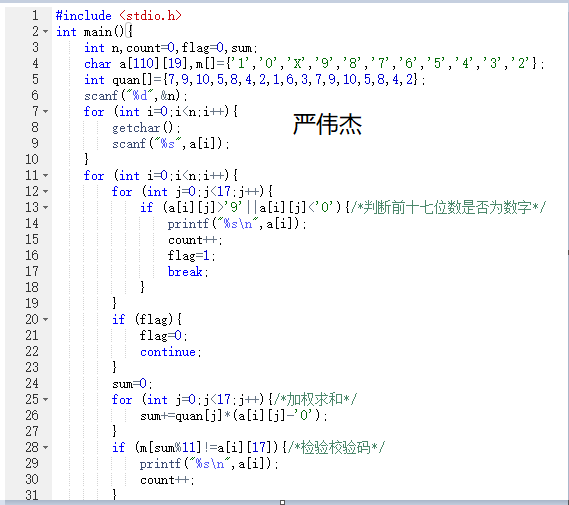Click the sum=0; statement
Screen dimensions: 569x505
tap(132, 383)
